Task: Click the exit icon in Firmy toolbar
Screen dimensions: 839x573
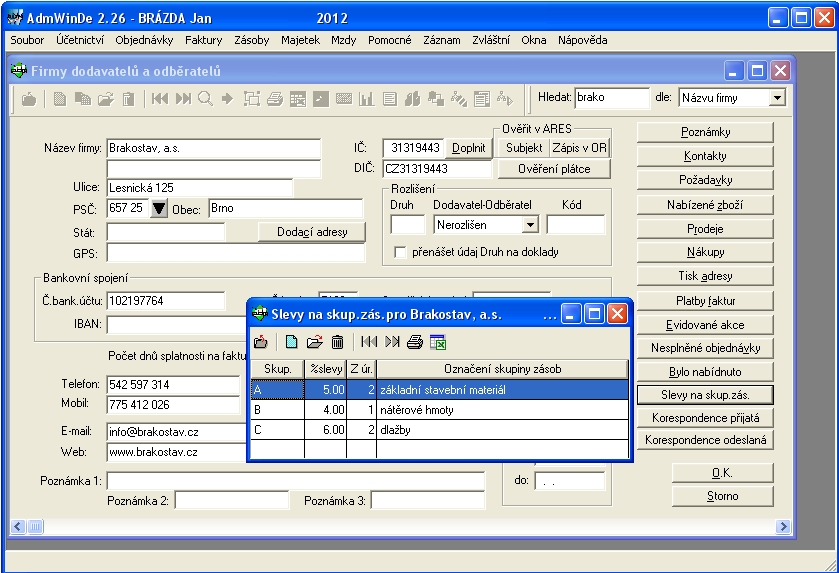Action: [x=29, y=99]
